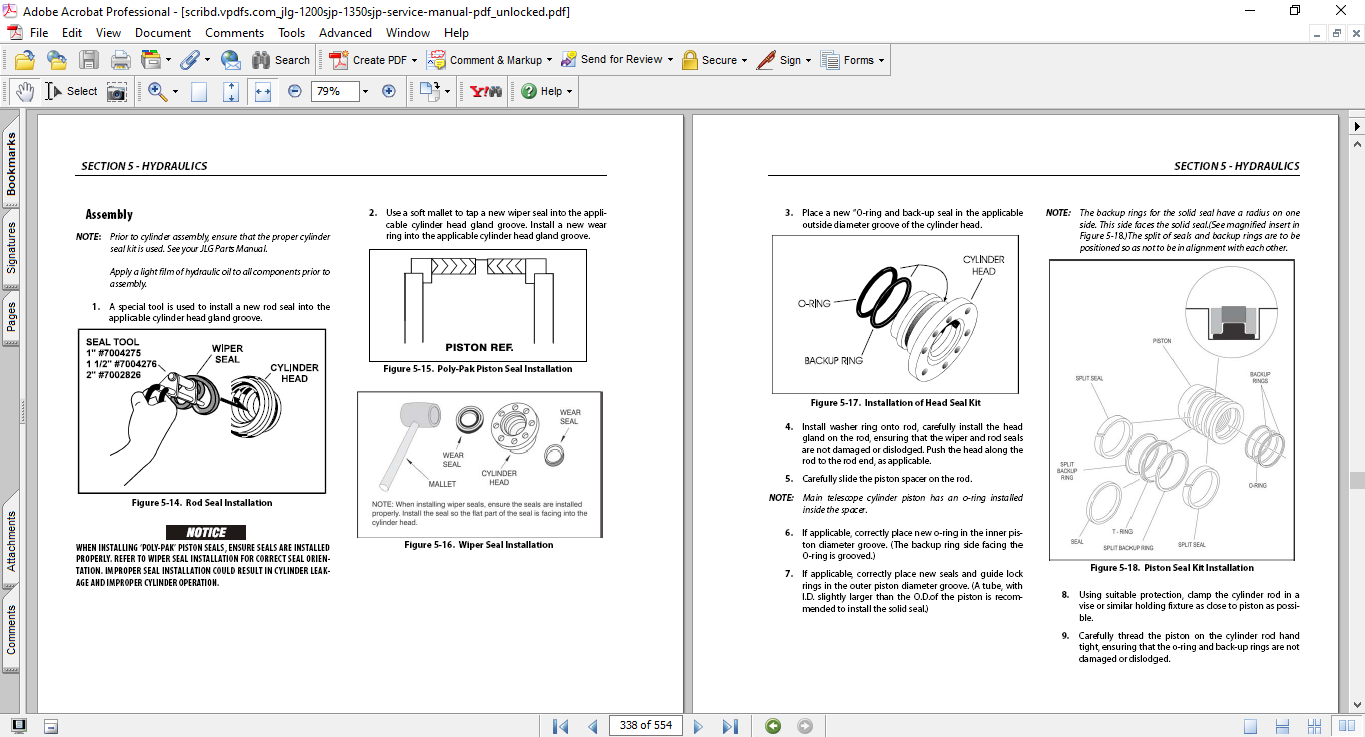Expand the Secure dropdown arrow

click(x=745, y=60)
